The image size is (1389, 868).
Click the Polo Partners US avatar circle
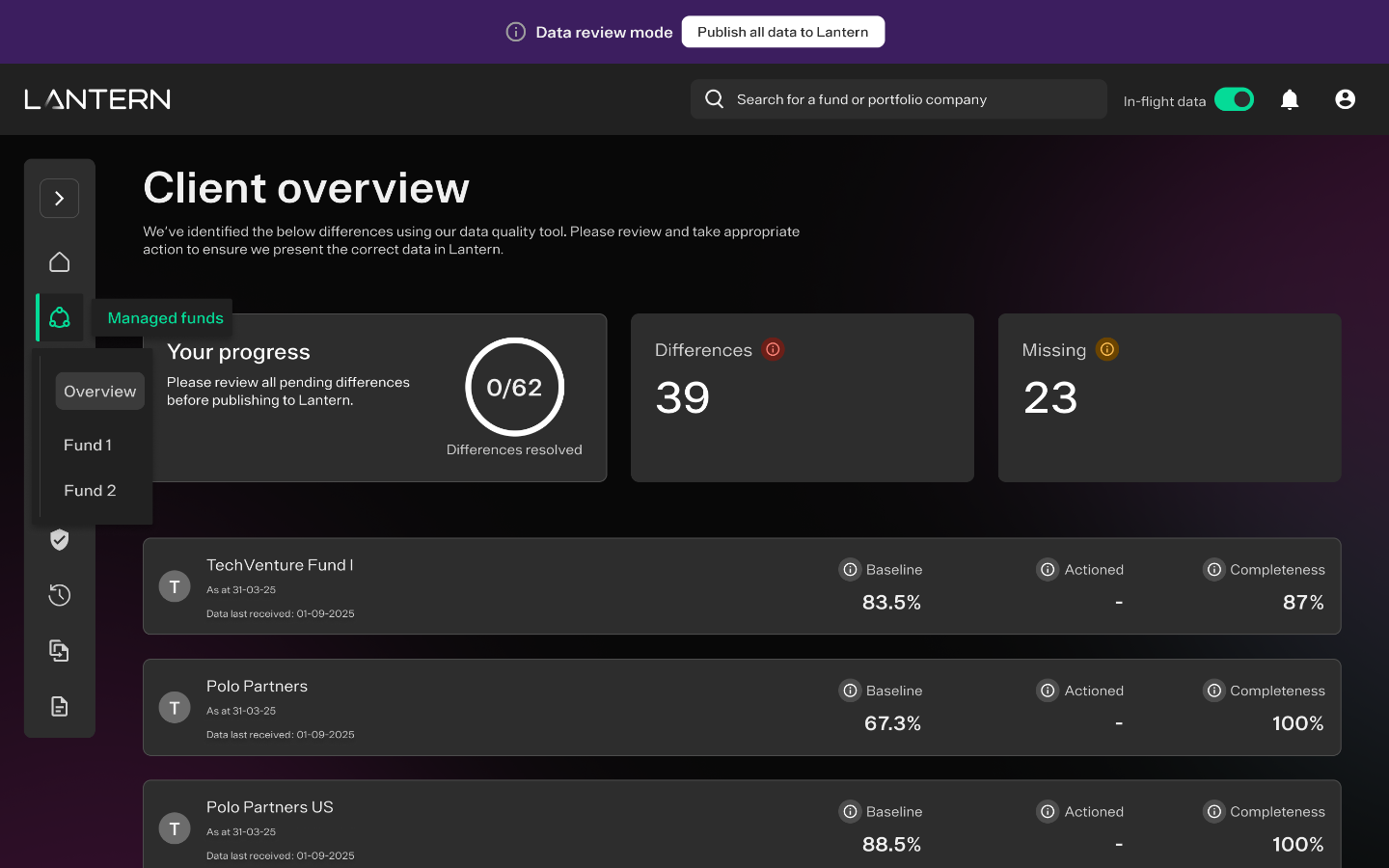point(175,828)
